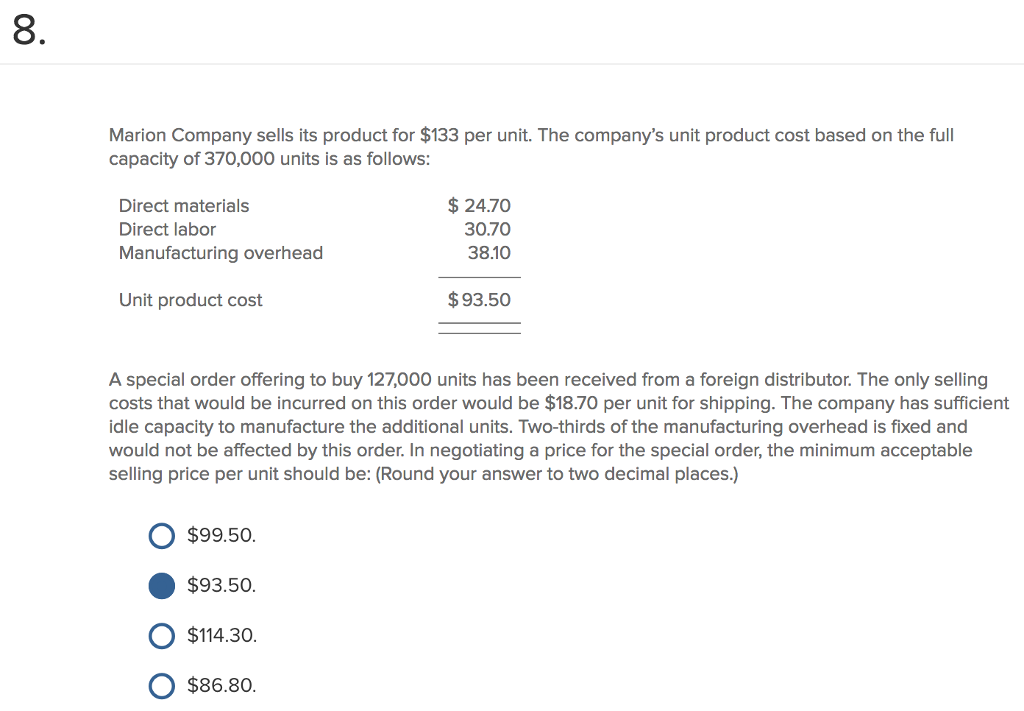Image resolution: width=1024 pixels, height=711 pixels.
Task: Click the $93.50 total in the table
Action: [479, 300]
